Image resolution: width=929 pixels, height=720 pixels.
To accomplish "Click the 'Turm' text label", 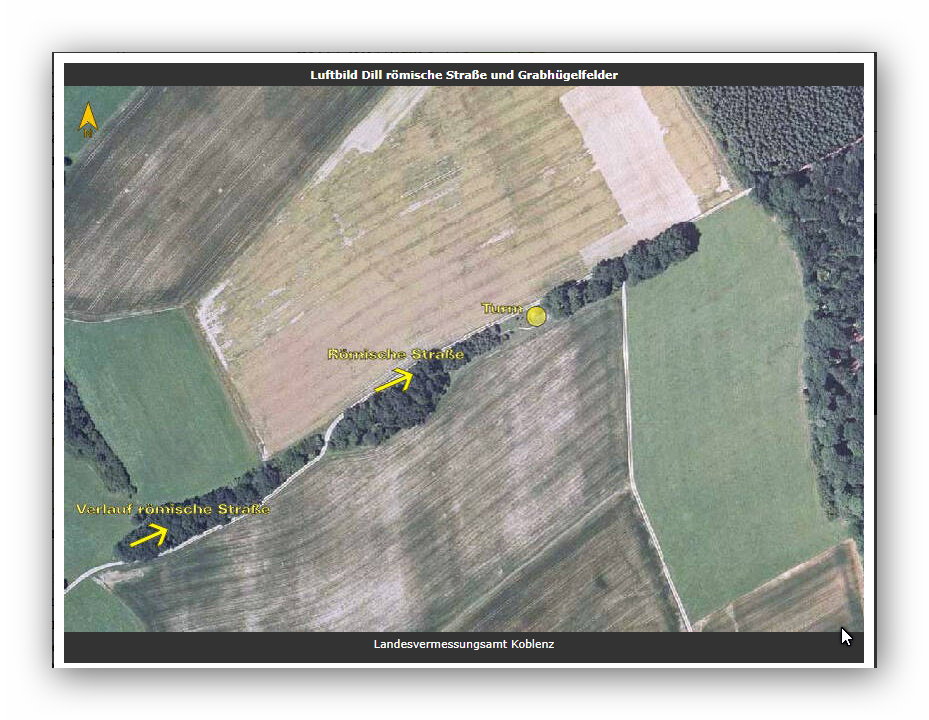I will click(501, 308).
